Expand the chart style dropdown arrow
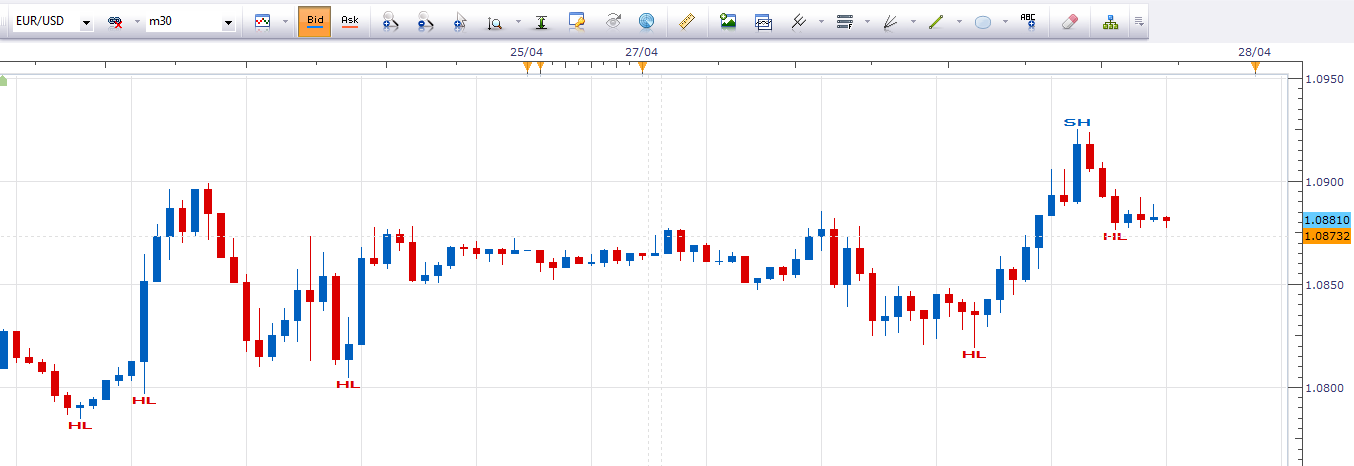This screenshot has width=1354, height=466. (x=284, y=21)
